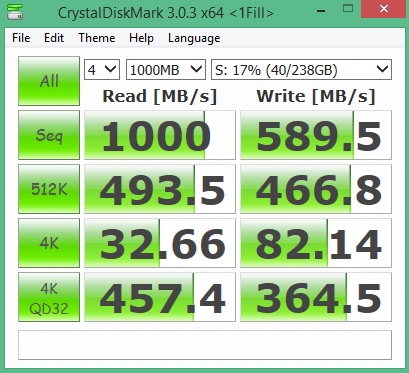Start the 4K test
This screenshot has height=373, width=409.
(x=49, y=243)
